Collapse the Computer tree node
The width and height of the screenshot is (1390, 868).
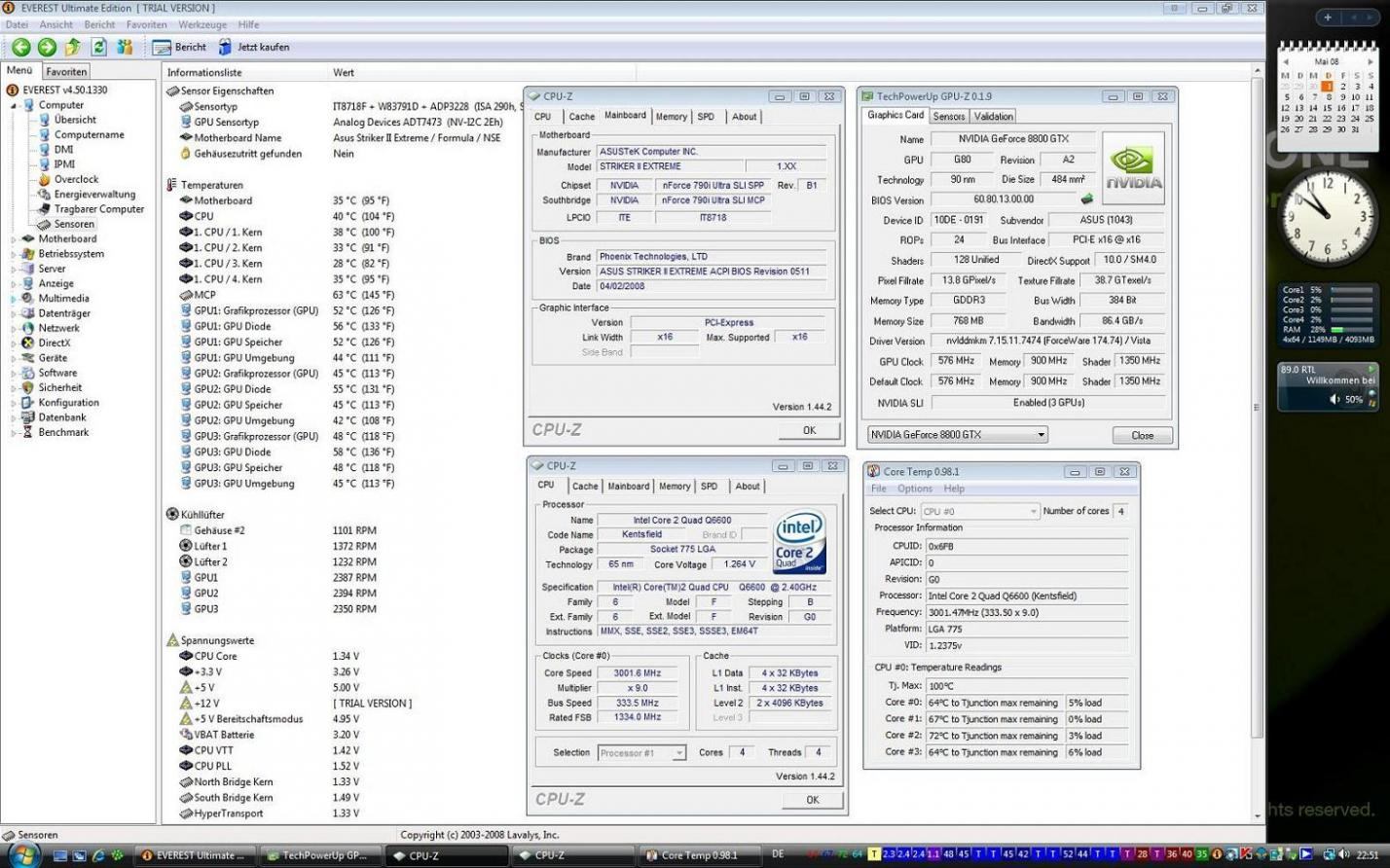pyautogui.click(x=15, y=105)
